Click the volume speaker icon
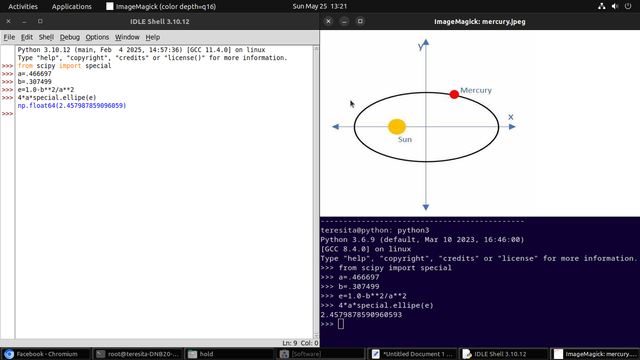The width and height of the screenshot is (640, 360). pyautogui.click(x=615, y=6)
